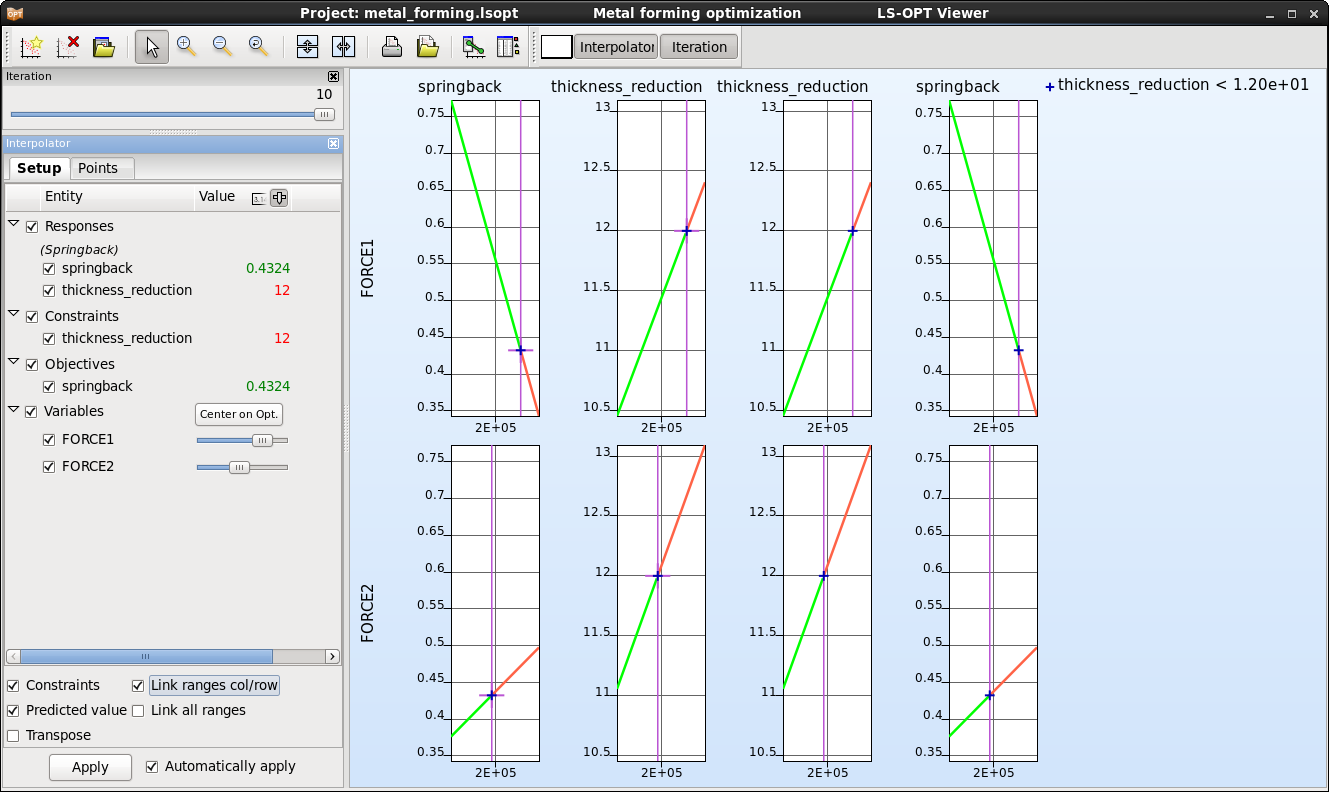Toggle Link ranges col/row checkbox
The width and height of the screenshot is (1329, 792).
[138, 686]
